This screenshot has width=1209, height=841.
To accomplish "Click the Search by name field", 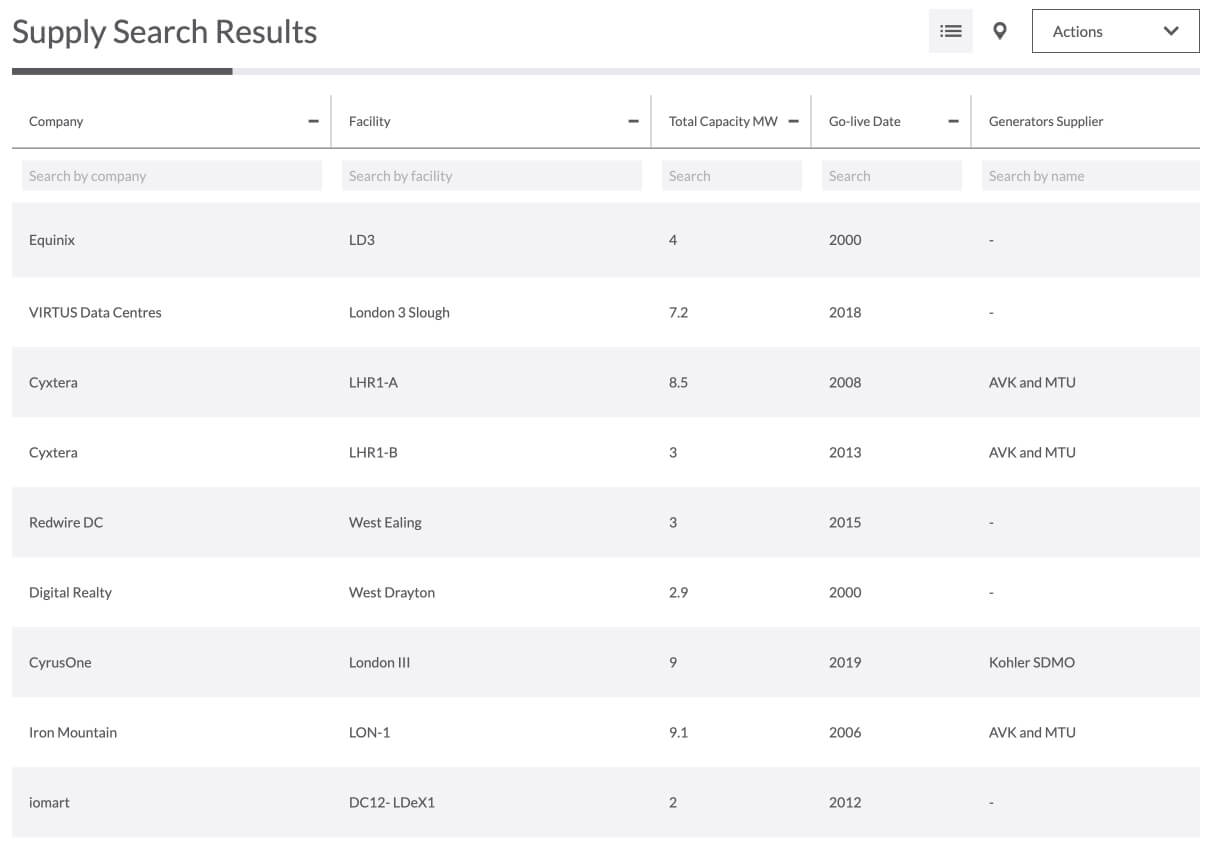I will point(1090,176).
